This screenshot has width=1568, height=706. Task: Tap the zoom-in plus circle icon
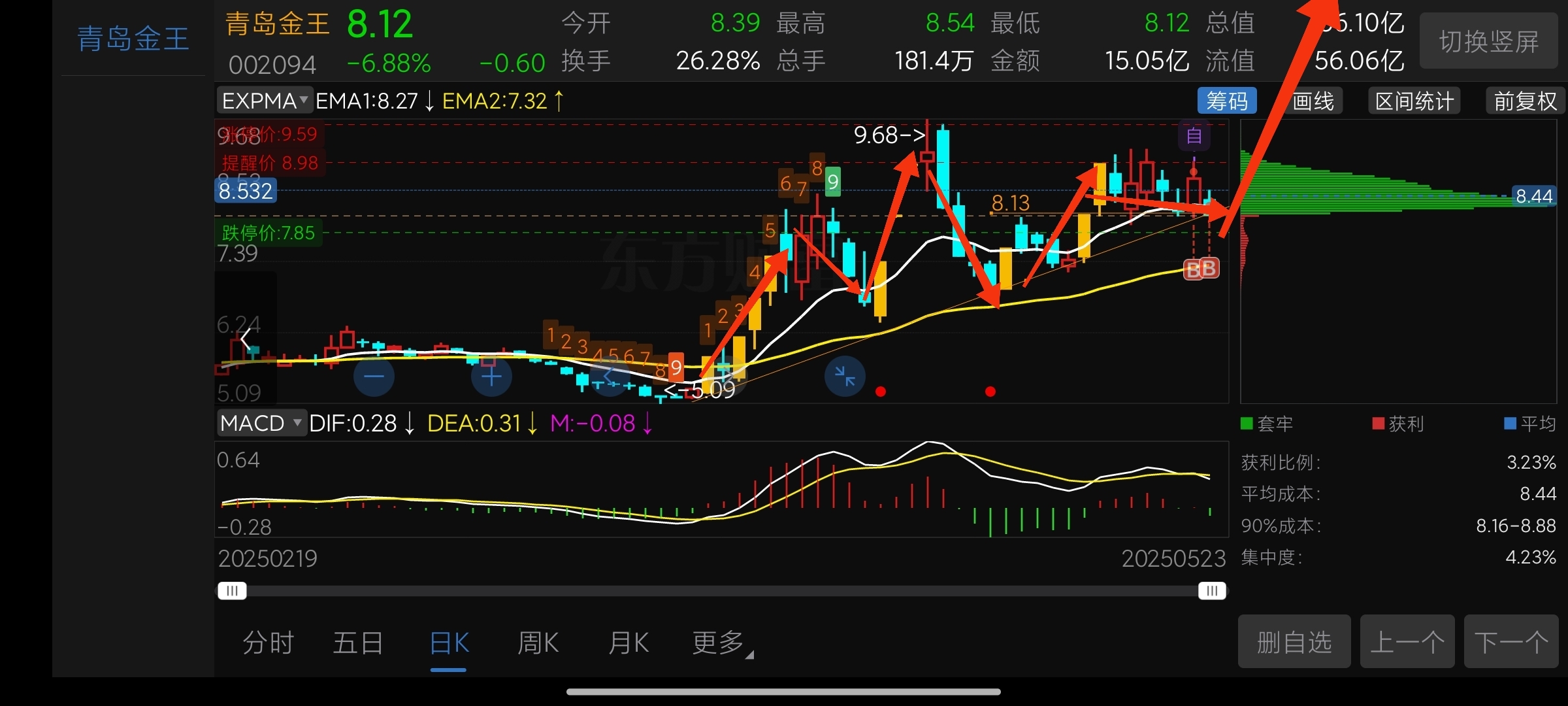[491, 377]
